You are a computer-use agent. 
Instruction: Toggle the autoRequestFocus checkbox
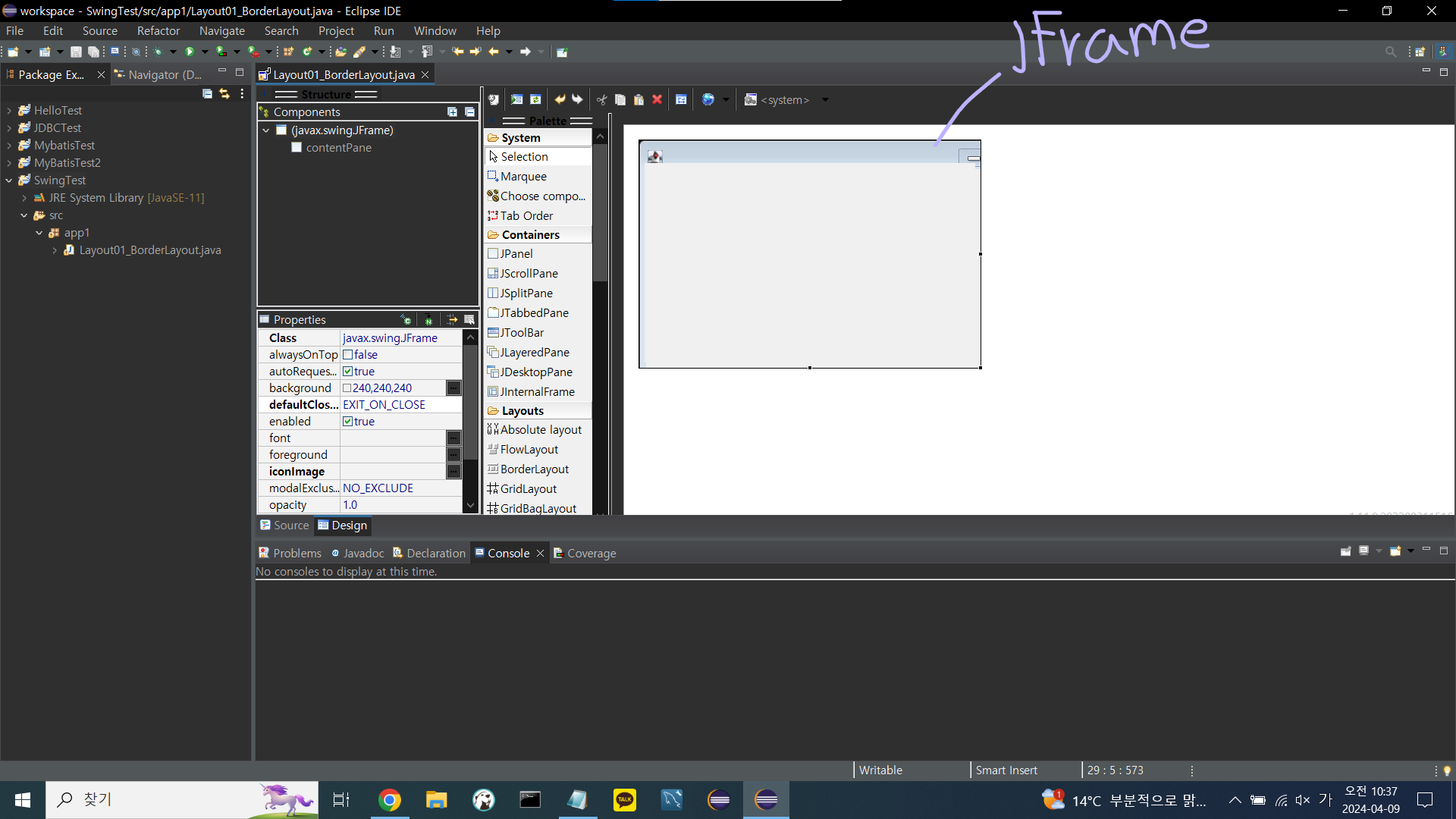pyautogui.click(x=347, y=372)
